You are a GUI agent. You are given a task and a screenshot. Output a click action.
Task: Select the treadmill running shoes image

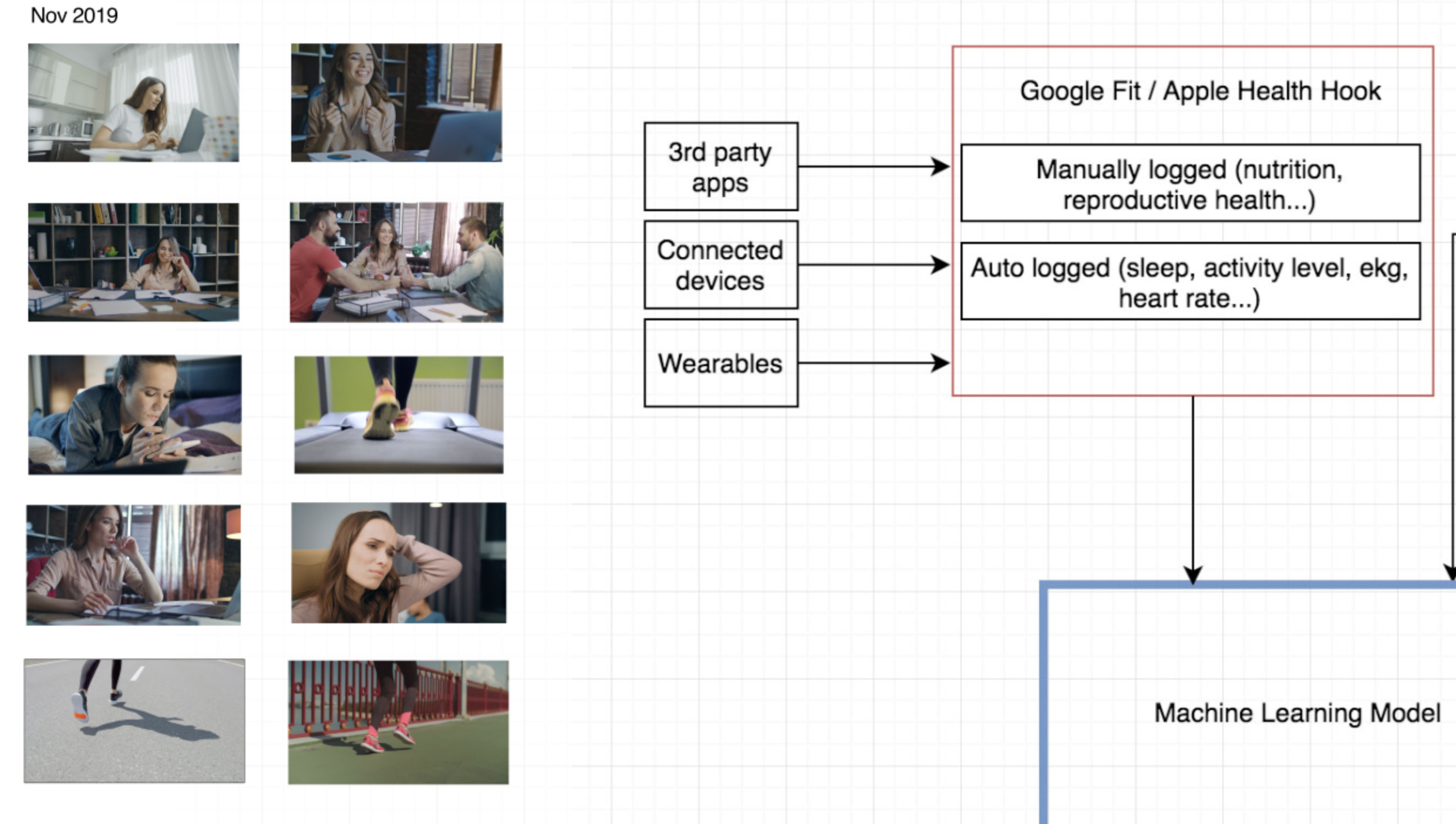[399, 414]
